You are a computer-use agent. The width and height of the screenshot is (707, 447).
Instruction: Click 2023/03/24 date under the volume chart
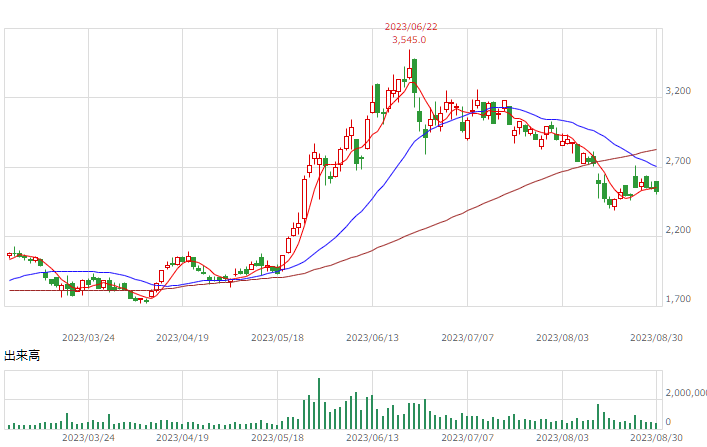pyautogui.click(x=88, y=438)
